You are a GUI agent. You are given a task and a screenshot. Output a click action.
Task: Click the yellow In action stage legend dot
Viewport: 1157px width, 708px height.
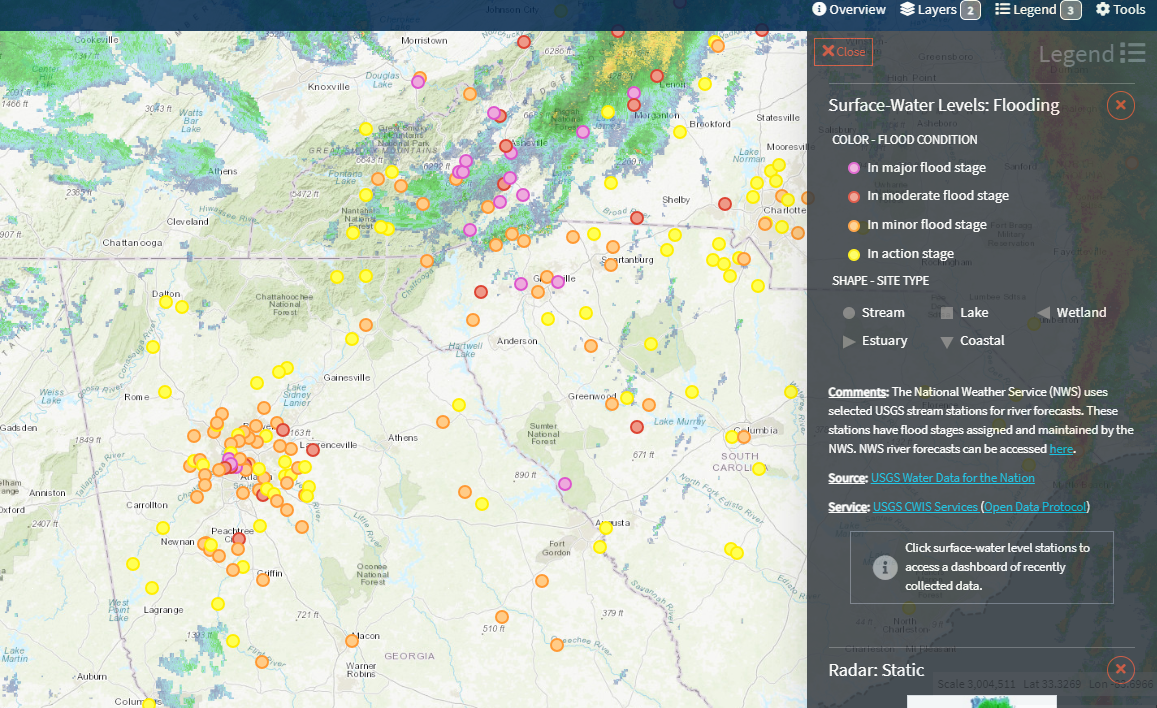(852, 253)
